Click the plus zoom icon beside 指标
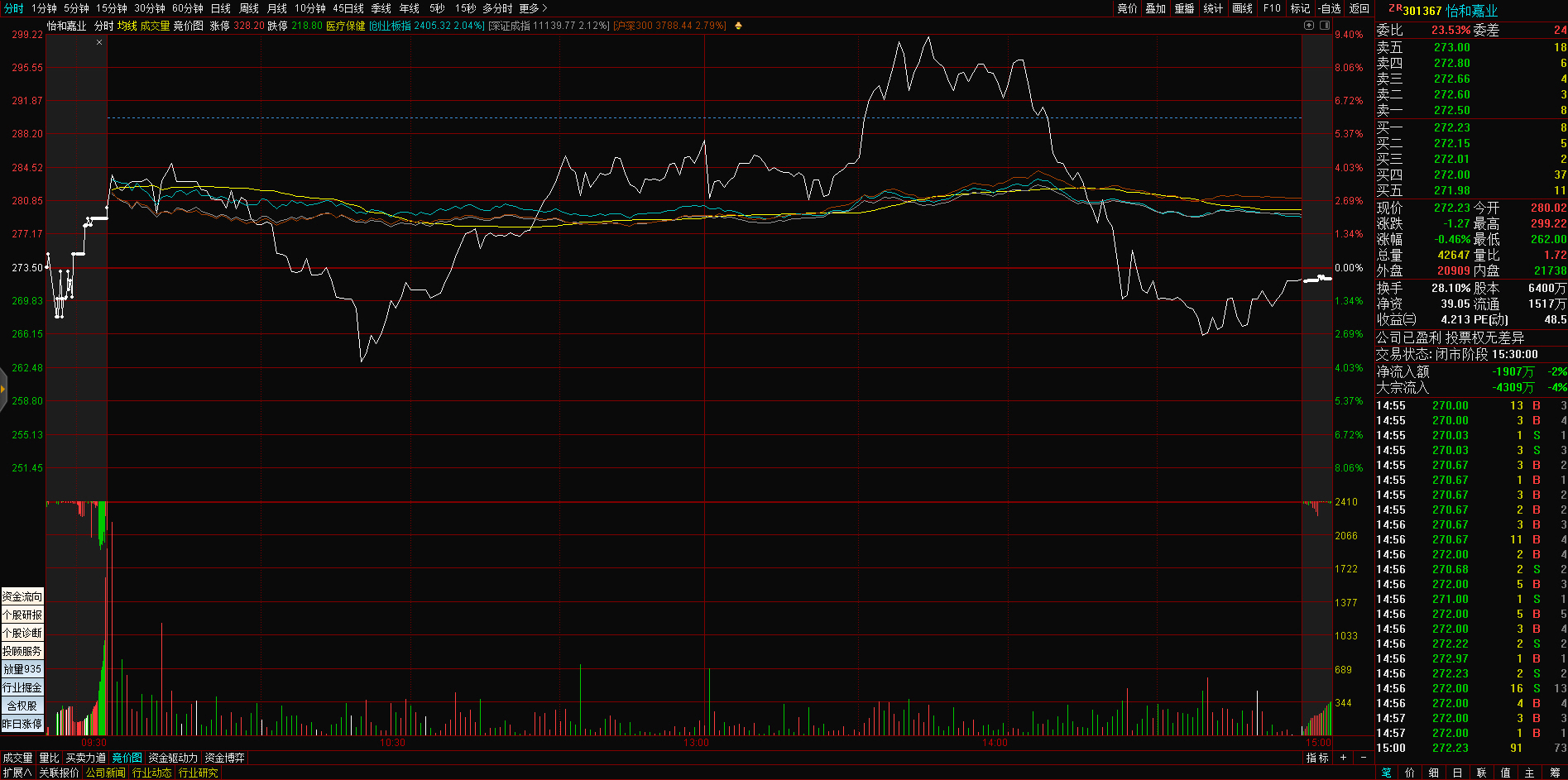 pos(1344,758)
